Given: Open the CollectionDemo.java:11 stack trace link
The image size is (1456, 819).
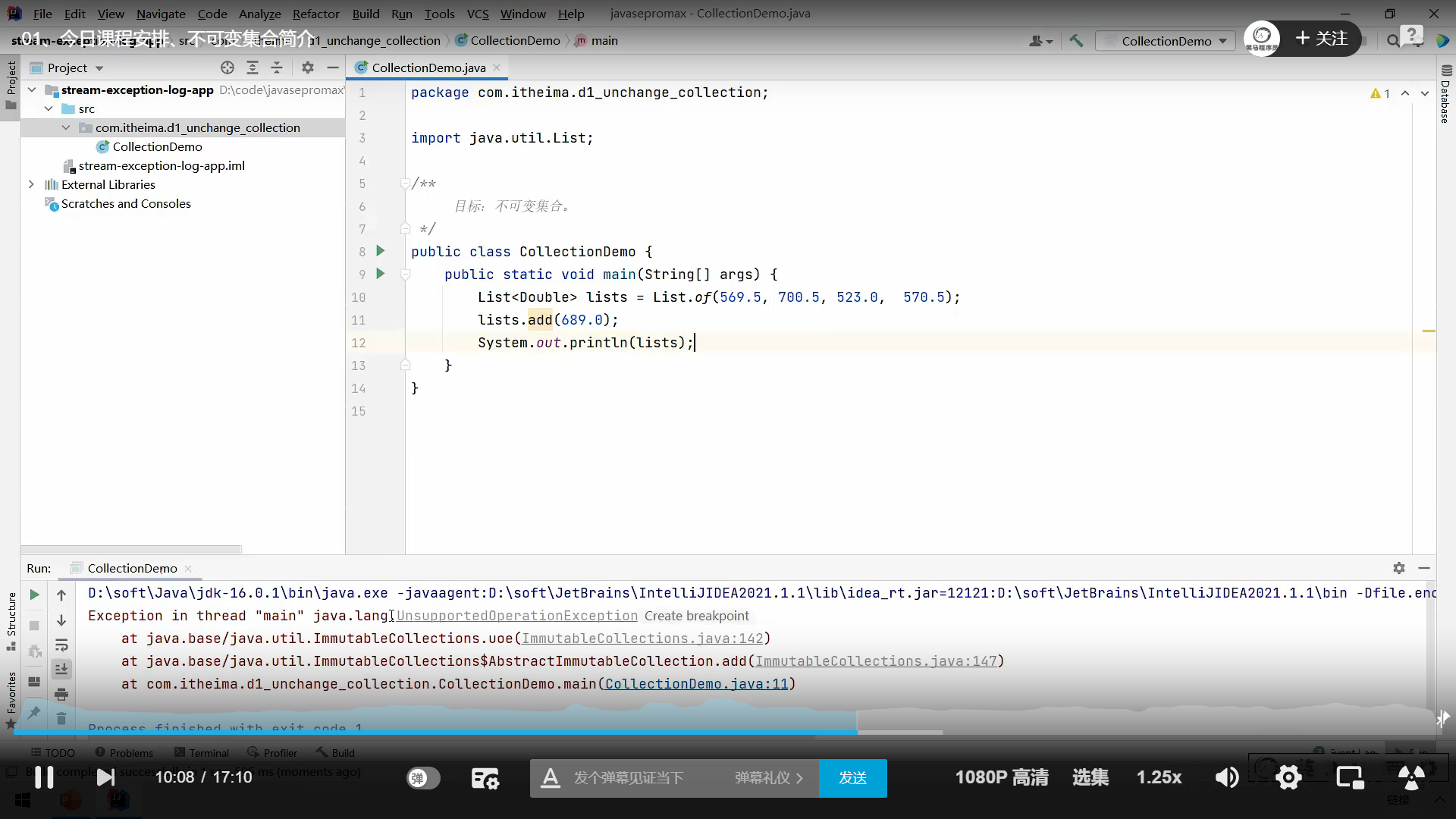Looking at the screenshot, I should click(696, 684).
